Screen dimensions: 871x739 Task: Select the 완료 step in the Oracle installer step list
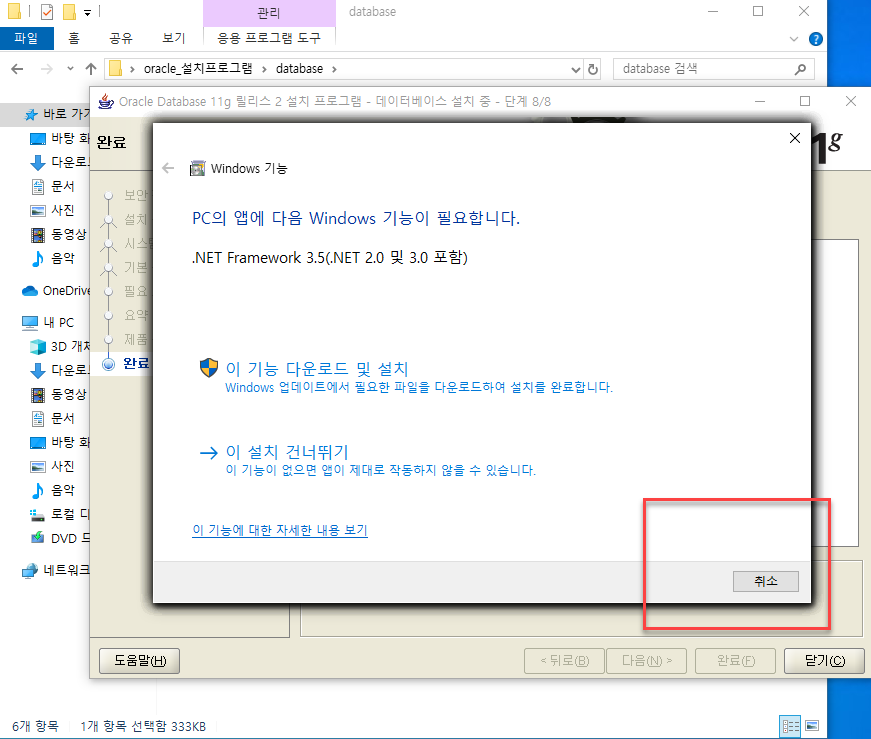(x=136, y=363)
